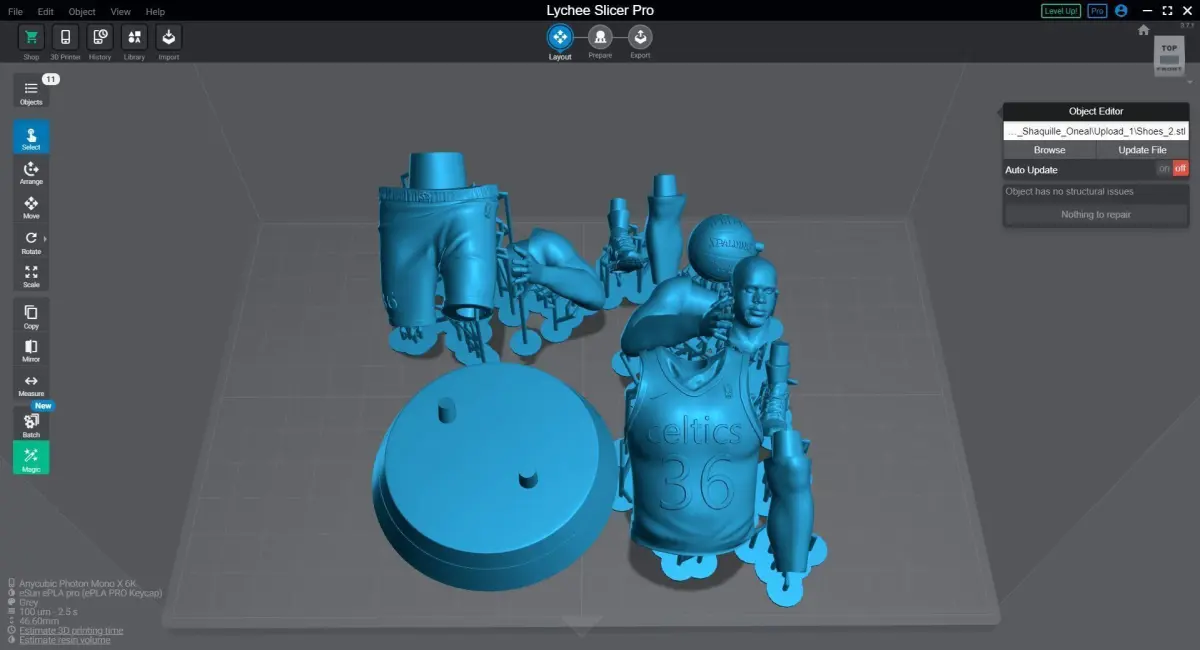The width and height of the screenshot is (1200, 650).
Task: Click the Level Up! button
Action: pos(1060,11)
